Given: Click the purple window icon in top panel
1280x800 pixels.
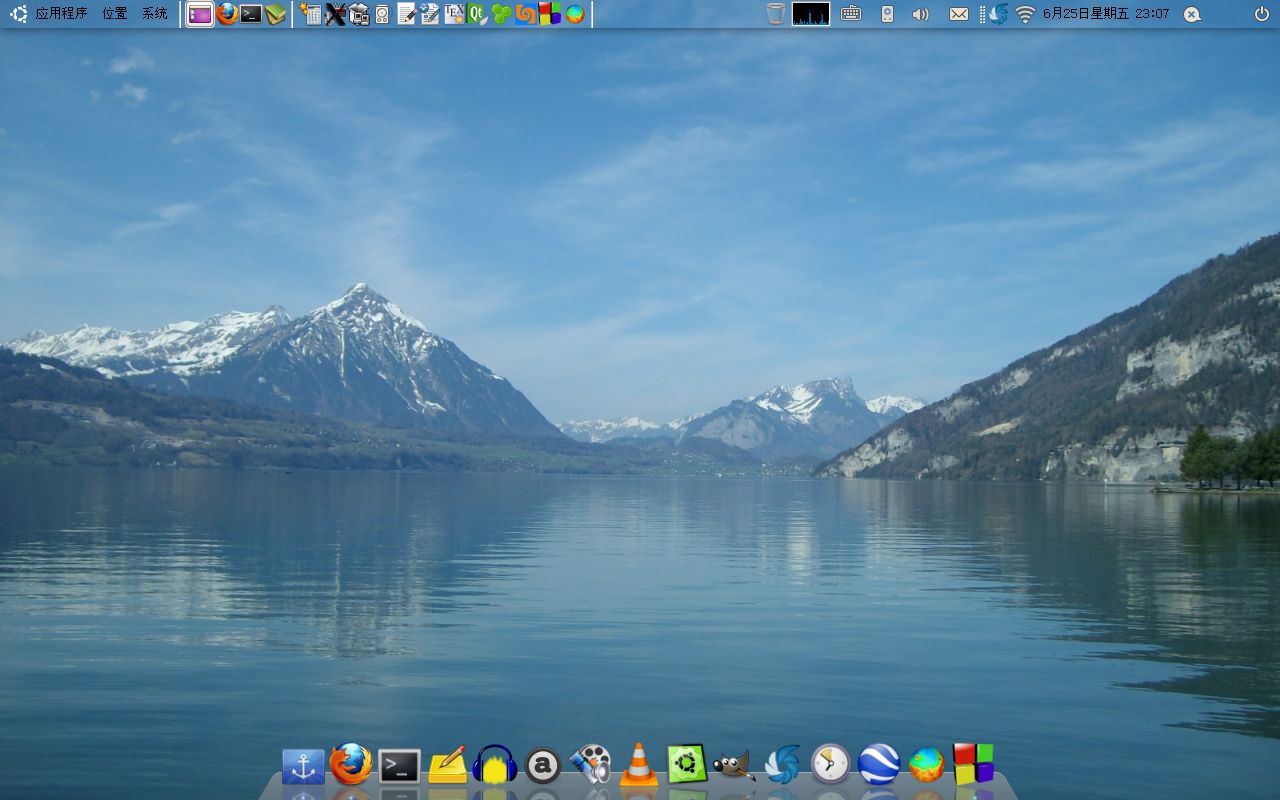Looking at the screenshot, I should (x=200, y=14).
